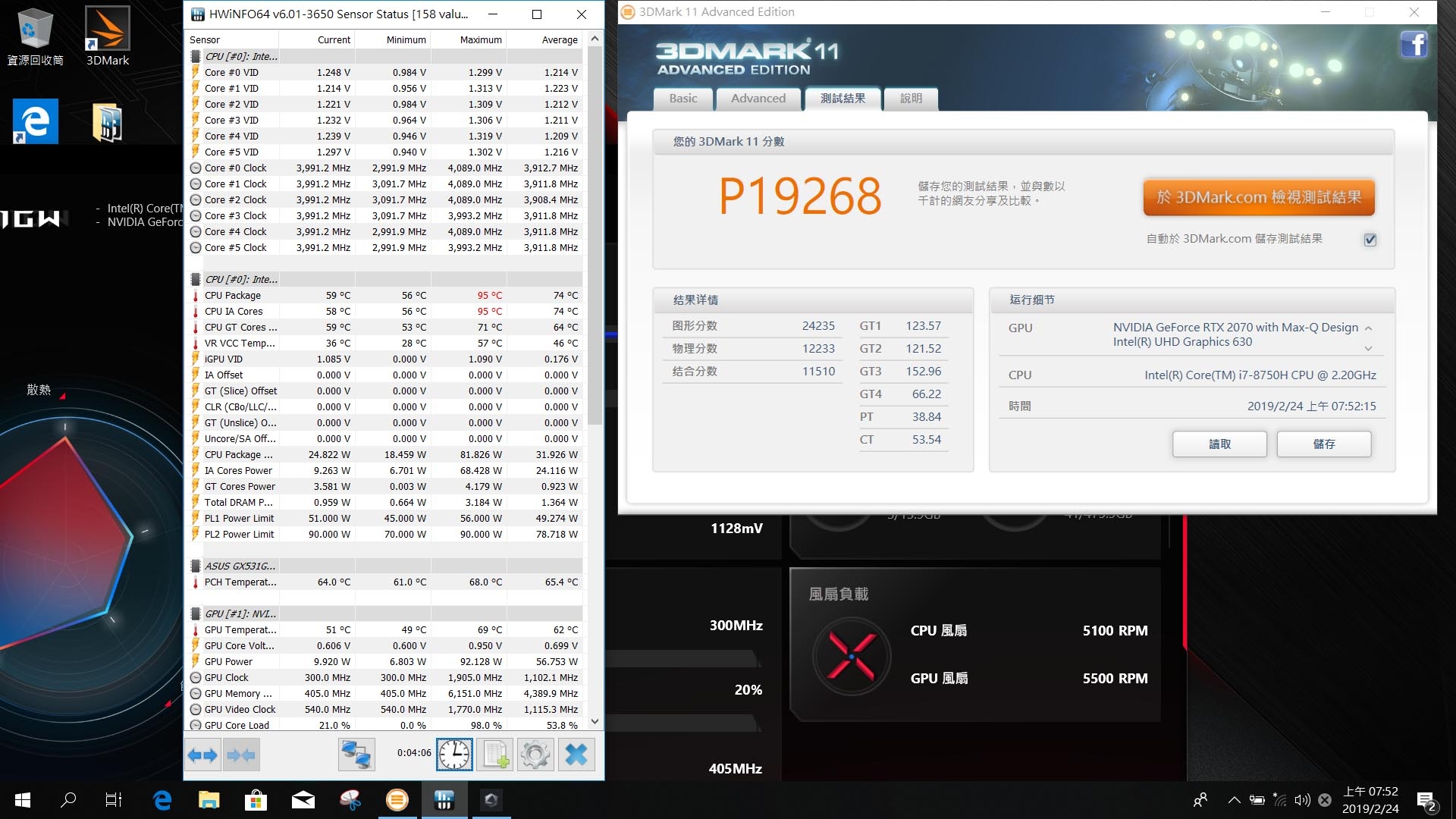Click GPU 風扇 5500 RPM reading
The height and width of the screenshot is (819, 1456).
point(1115,679)
